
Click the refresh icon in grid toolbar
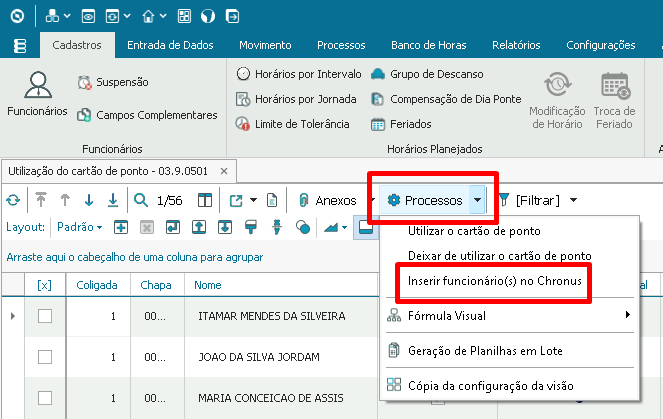13,200
